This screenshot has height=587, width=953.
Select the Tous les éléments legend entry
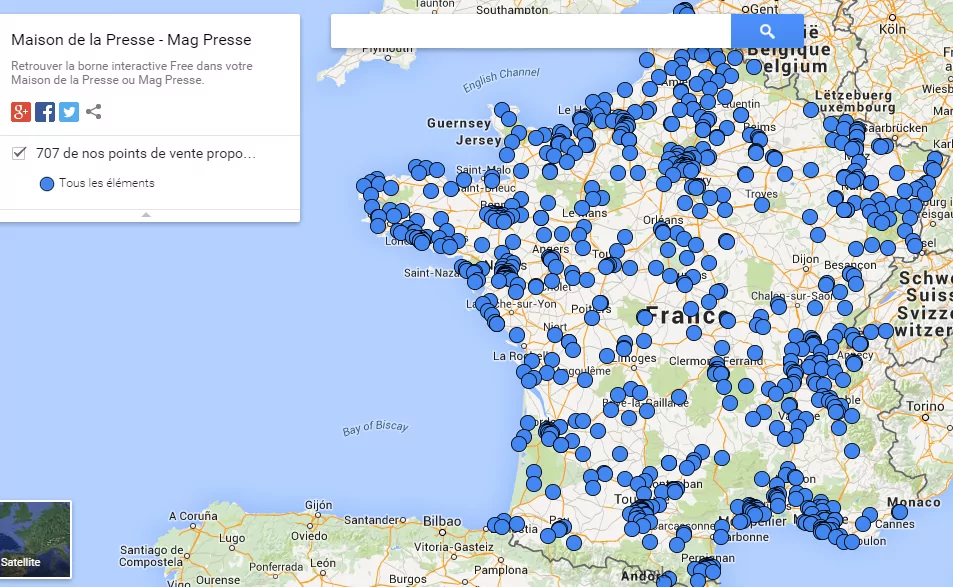(x=106, y=184)
